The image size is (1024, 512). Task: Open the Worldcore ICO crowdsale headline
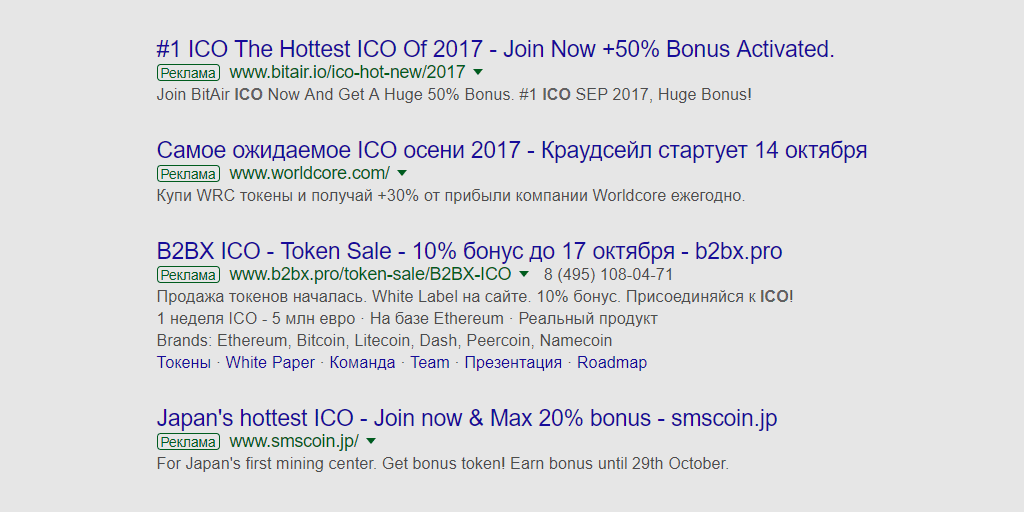pyautogui.click(x=511, y=150)
